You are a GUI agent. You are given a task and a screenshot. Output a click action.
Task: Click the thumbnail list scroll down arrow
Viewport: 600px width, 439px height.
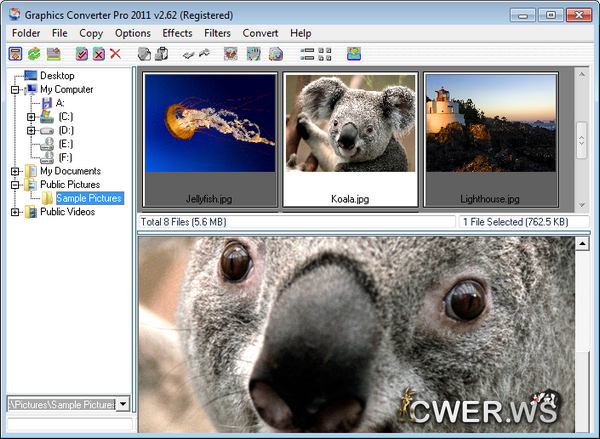click(x=581, y=202)
